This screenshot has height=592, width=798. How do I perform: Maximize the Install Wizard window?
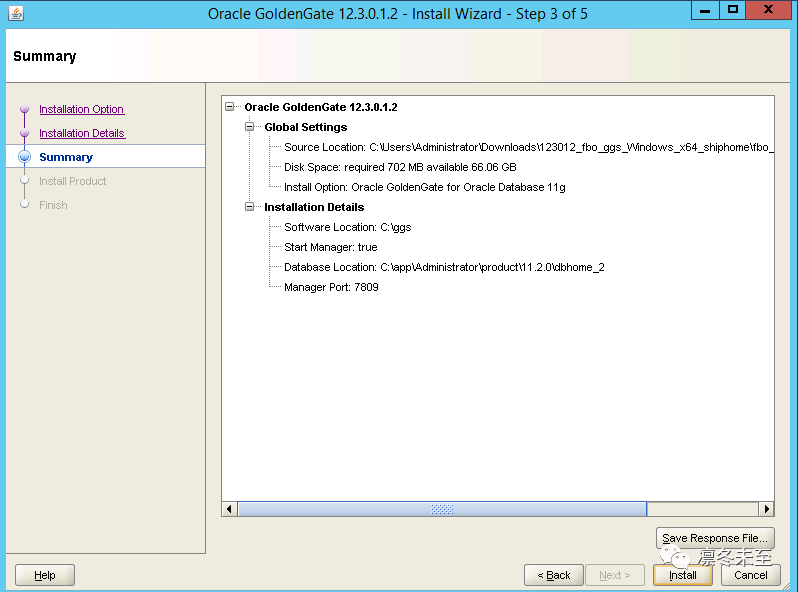coord(733,10)
